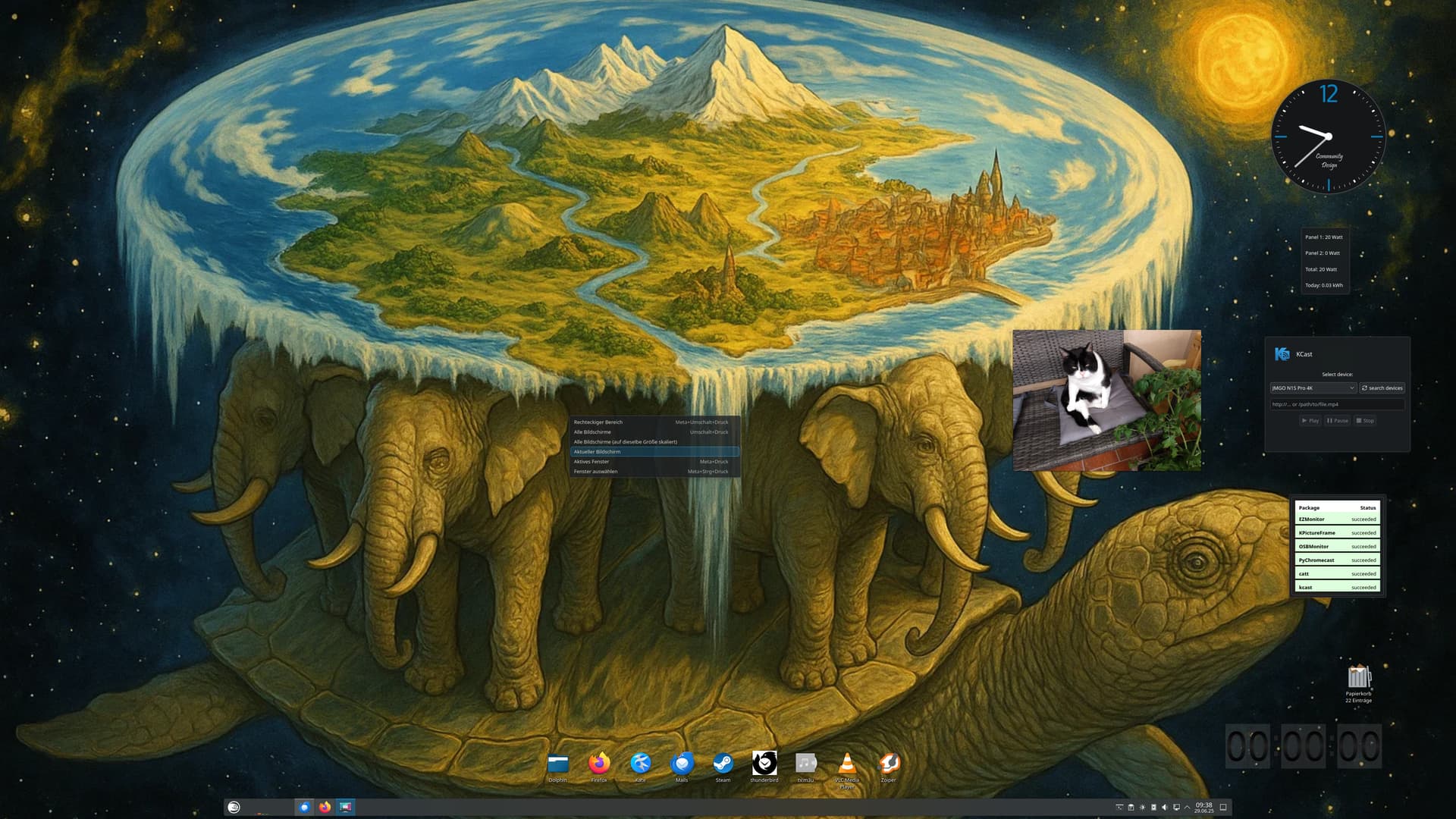Click the clock in the panel
The width and height of the screenshot is (1456, 819).
(x=1203, y=807)
